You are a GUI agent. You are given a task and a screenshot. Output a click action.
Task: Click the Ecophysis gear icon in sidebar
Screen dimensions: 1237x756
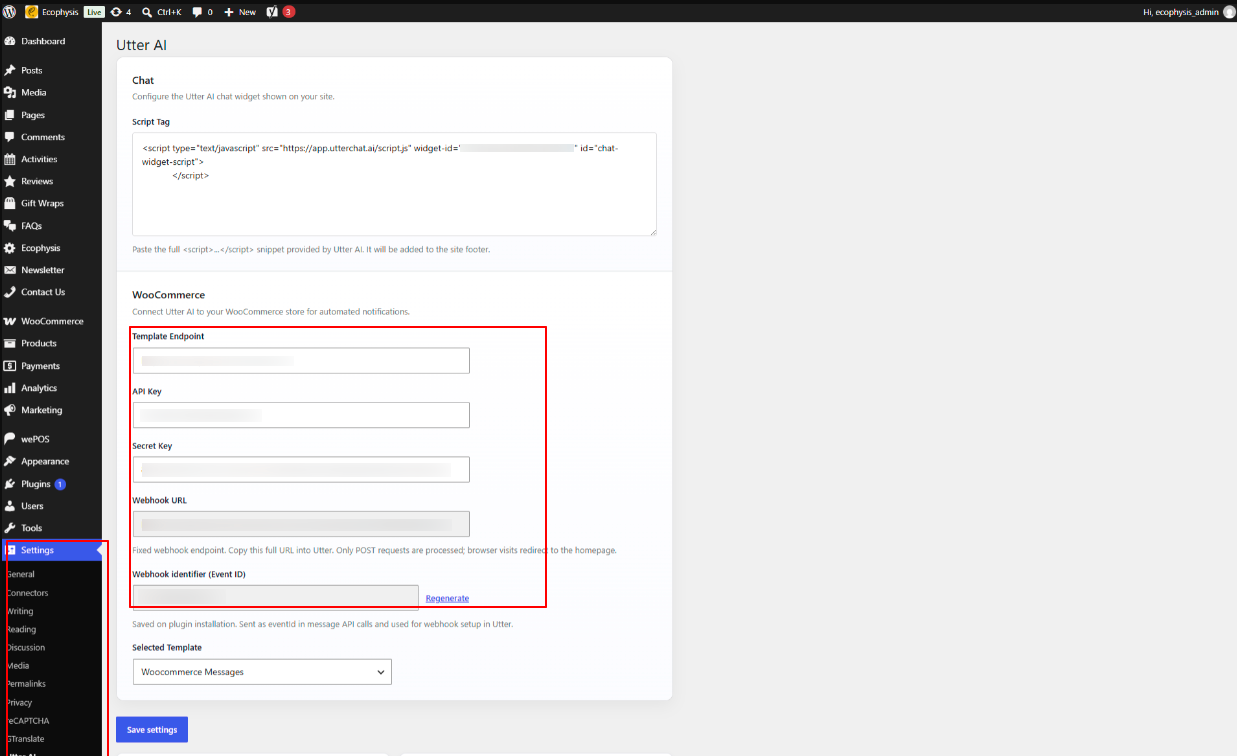pos(10,248)
